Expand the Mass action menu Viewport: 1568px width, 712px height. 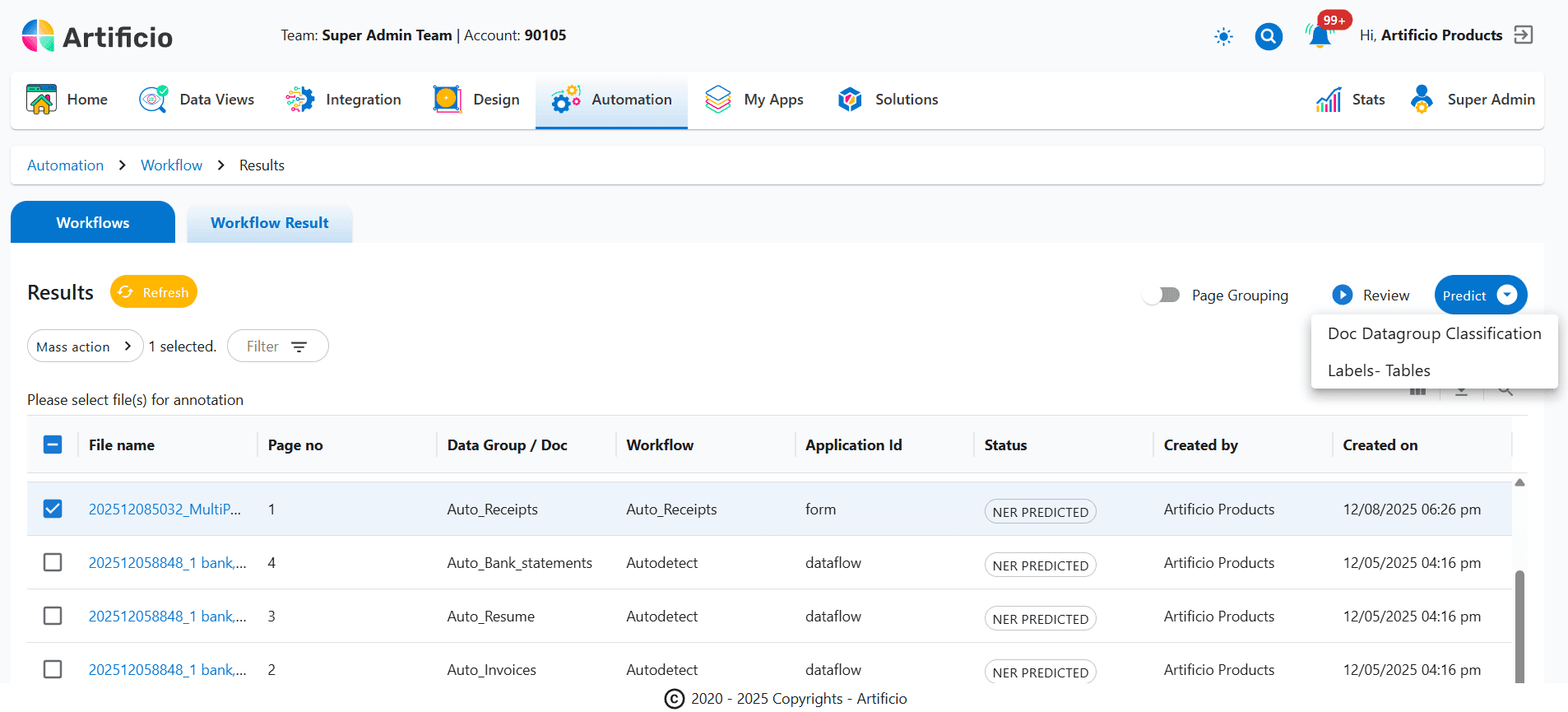click(85, 347)
